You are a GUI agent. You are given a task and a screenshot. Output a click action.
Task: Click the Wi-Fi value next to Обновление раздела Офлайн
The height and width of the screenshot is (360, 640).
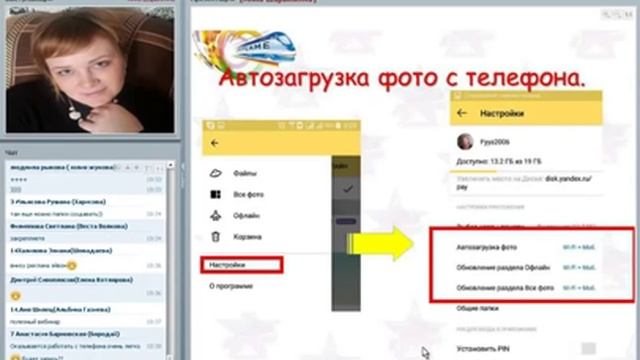click(x=579, y=268)
